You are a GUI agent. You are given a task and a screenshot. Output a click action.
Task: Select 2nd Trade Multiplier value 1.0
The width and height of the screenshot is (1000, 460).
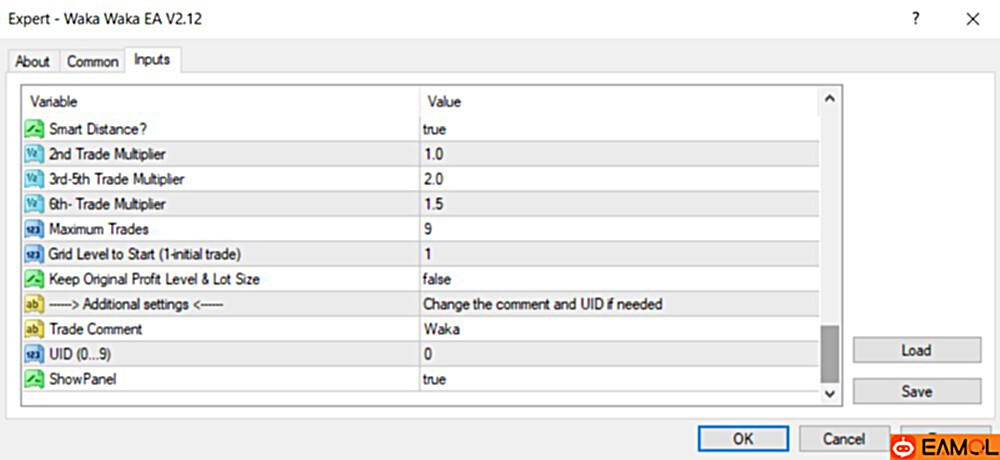click(x=434, y=154)
